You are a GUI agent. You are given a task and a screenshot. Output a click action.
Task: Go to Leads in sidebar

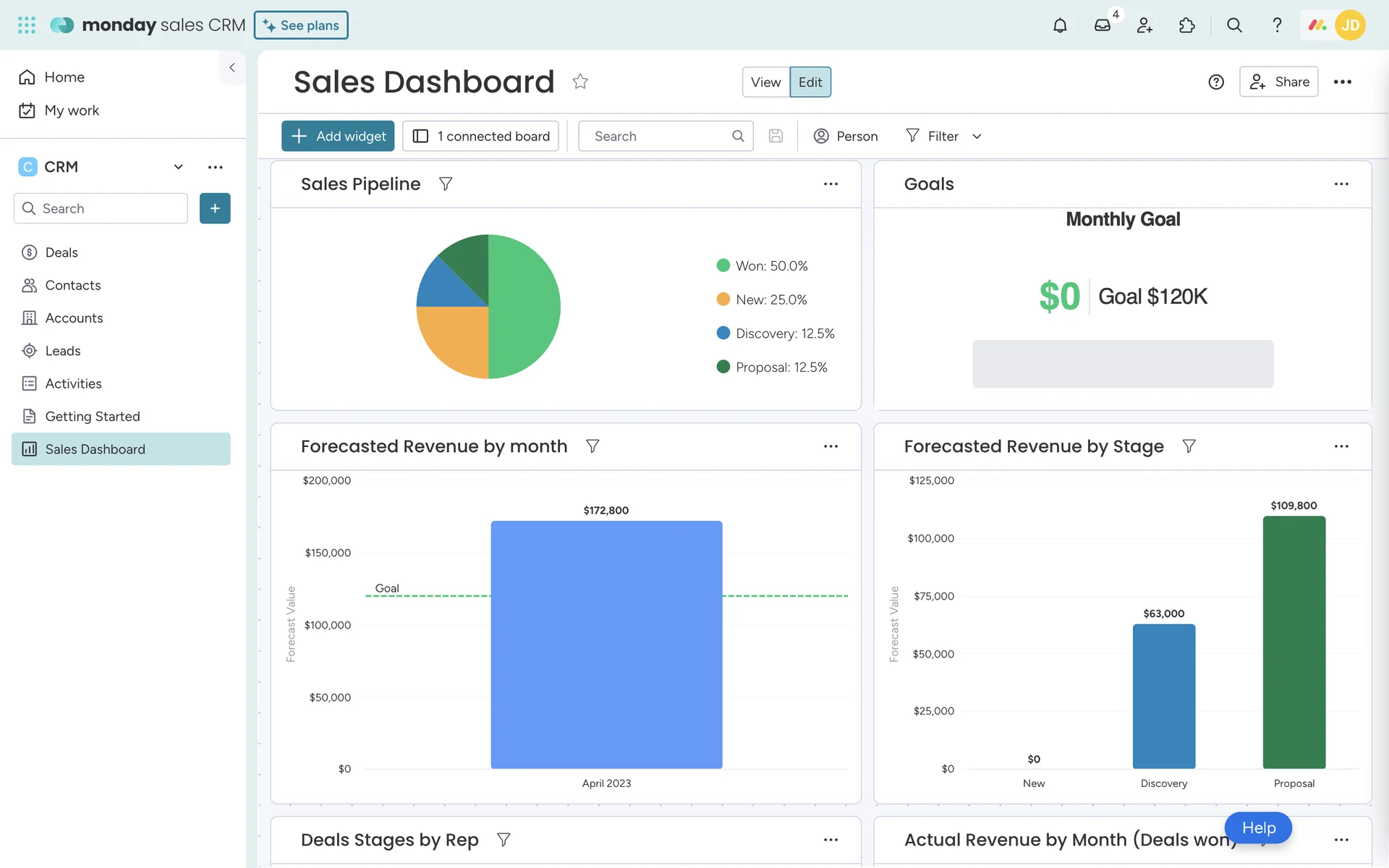coord(63,351)
